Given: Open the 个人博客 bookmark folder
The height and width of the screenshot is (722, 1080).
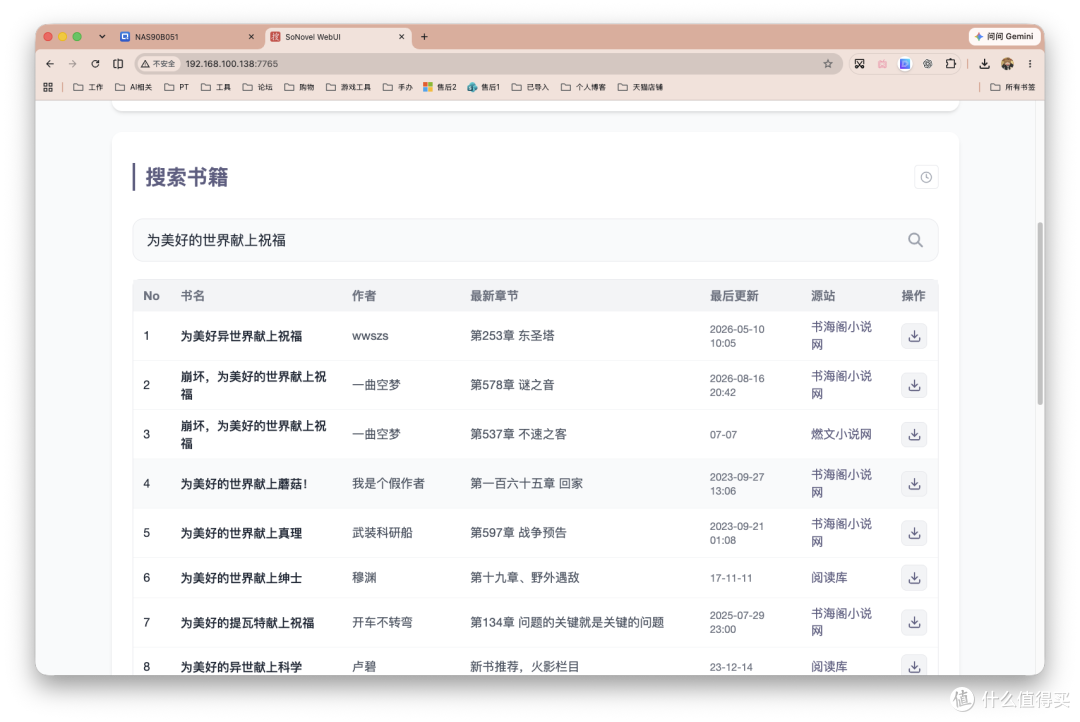Looking at the screenshot, I should (583, 87).
